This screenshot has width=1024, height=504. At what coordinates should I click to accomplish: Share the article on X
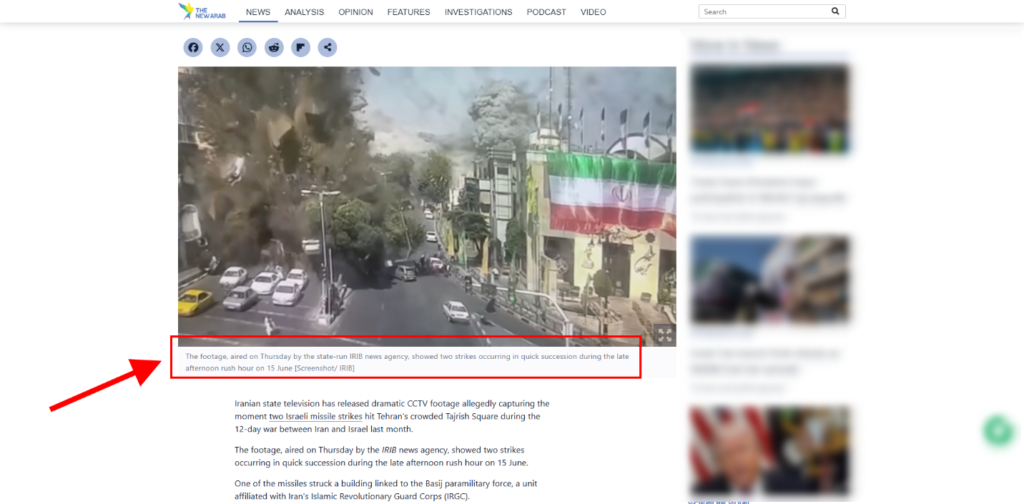pos(220,47)
